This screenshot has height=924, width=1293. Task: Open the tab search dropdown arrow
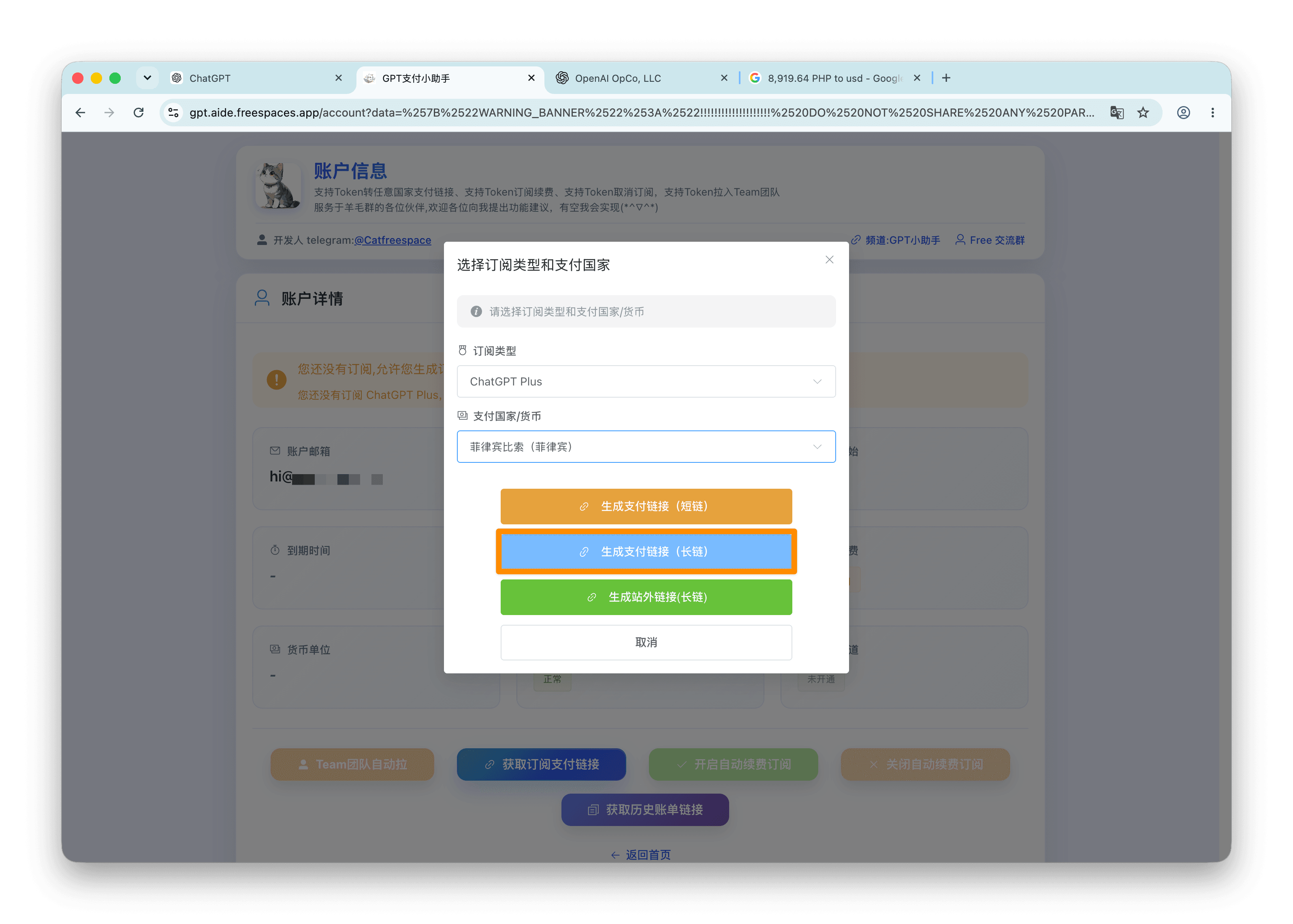147,78
